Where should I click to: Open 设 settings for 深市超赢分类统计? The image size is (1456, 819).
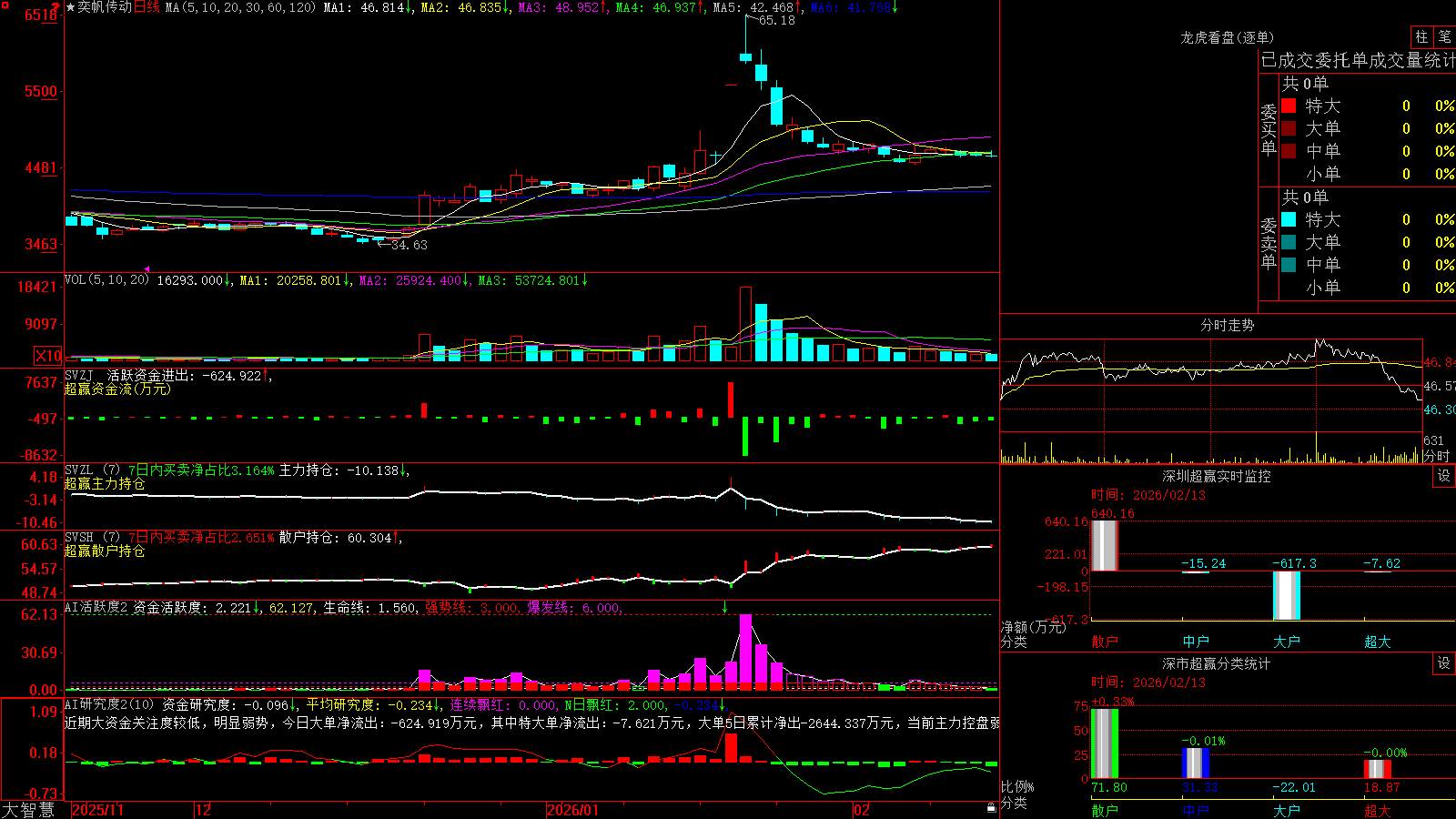(x=1444, y=663)
